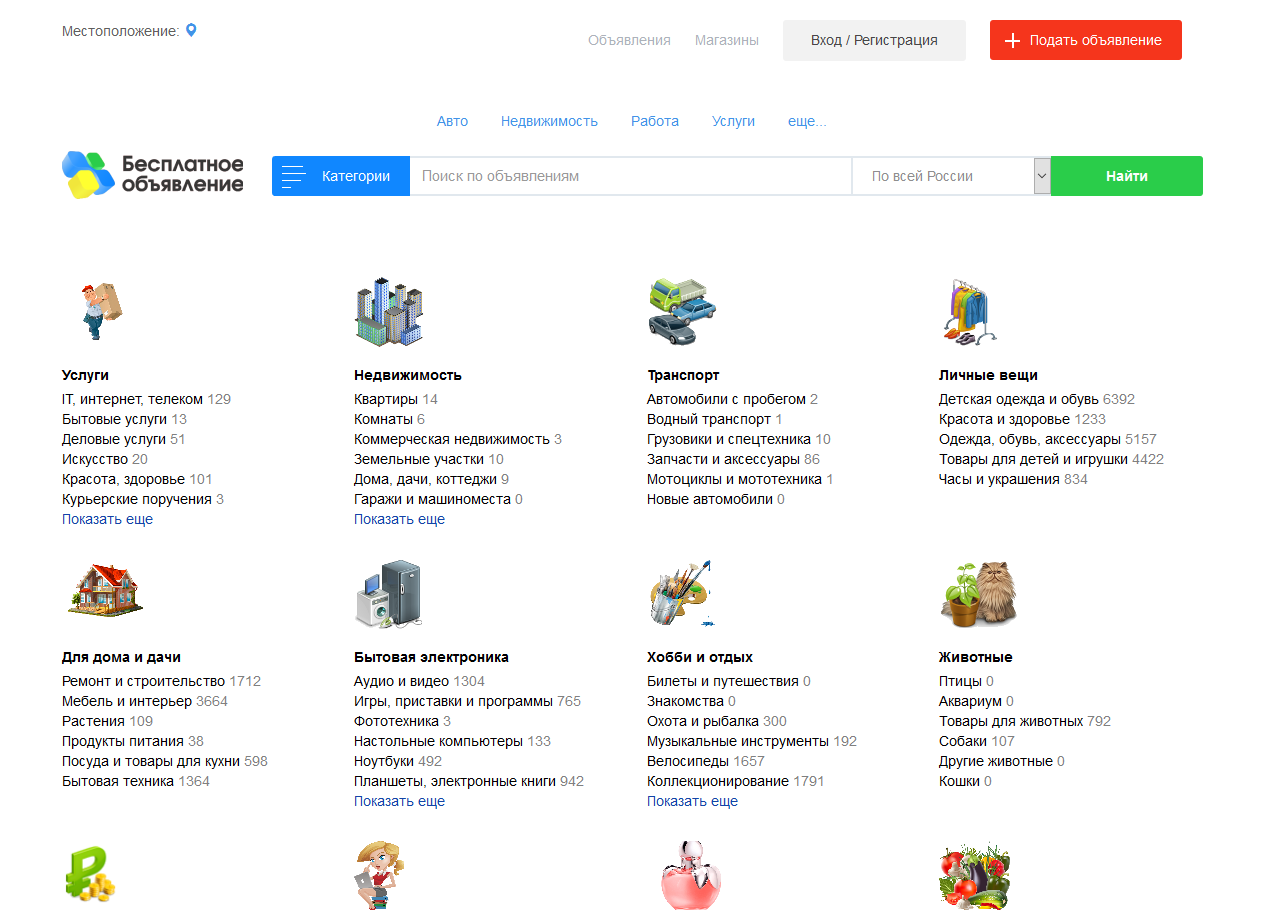Image resolution: width=1263 pixels, height=910 pixels.
Task: Select the clothing rack icon
Action: [971, 312]
